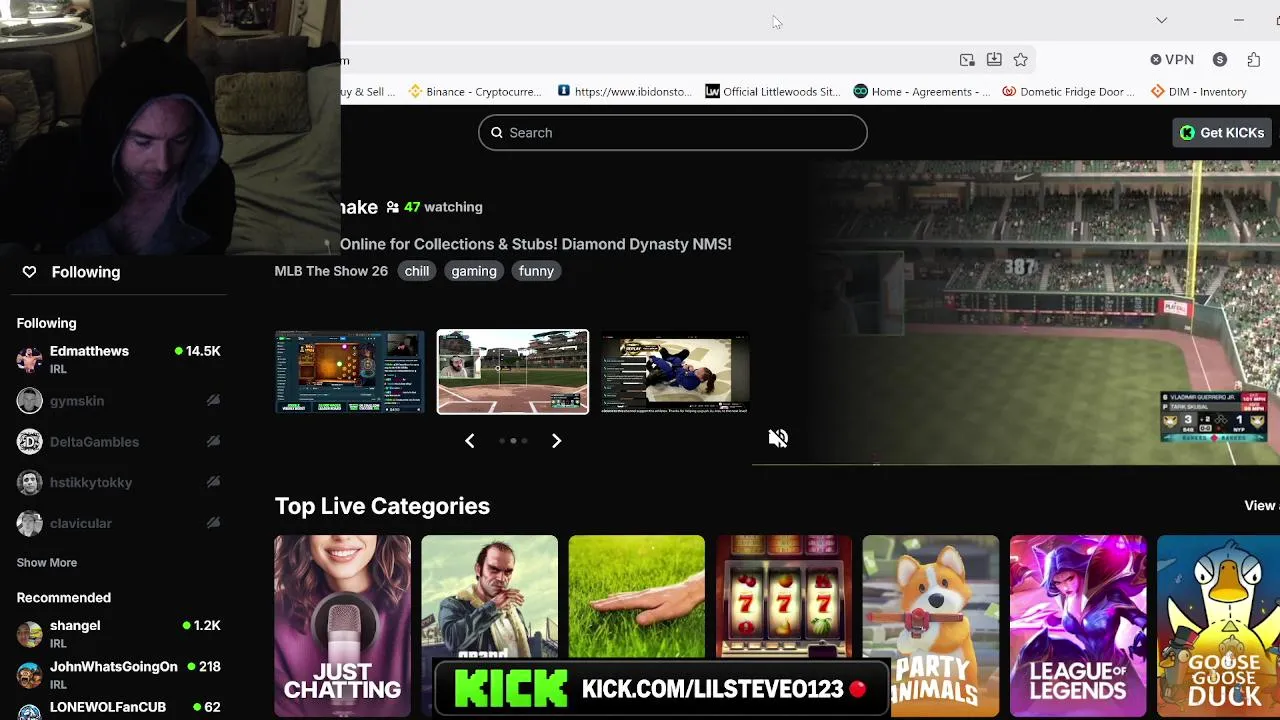Open Grand Theft Auto category card

[490, 626]
